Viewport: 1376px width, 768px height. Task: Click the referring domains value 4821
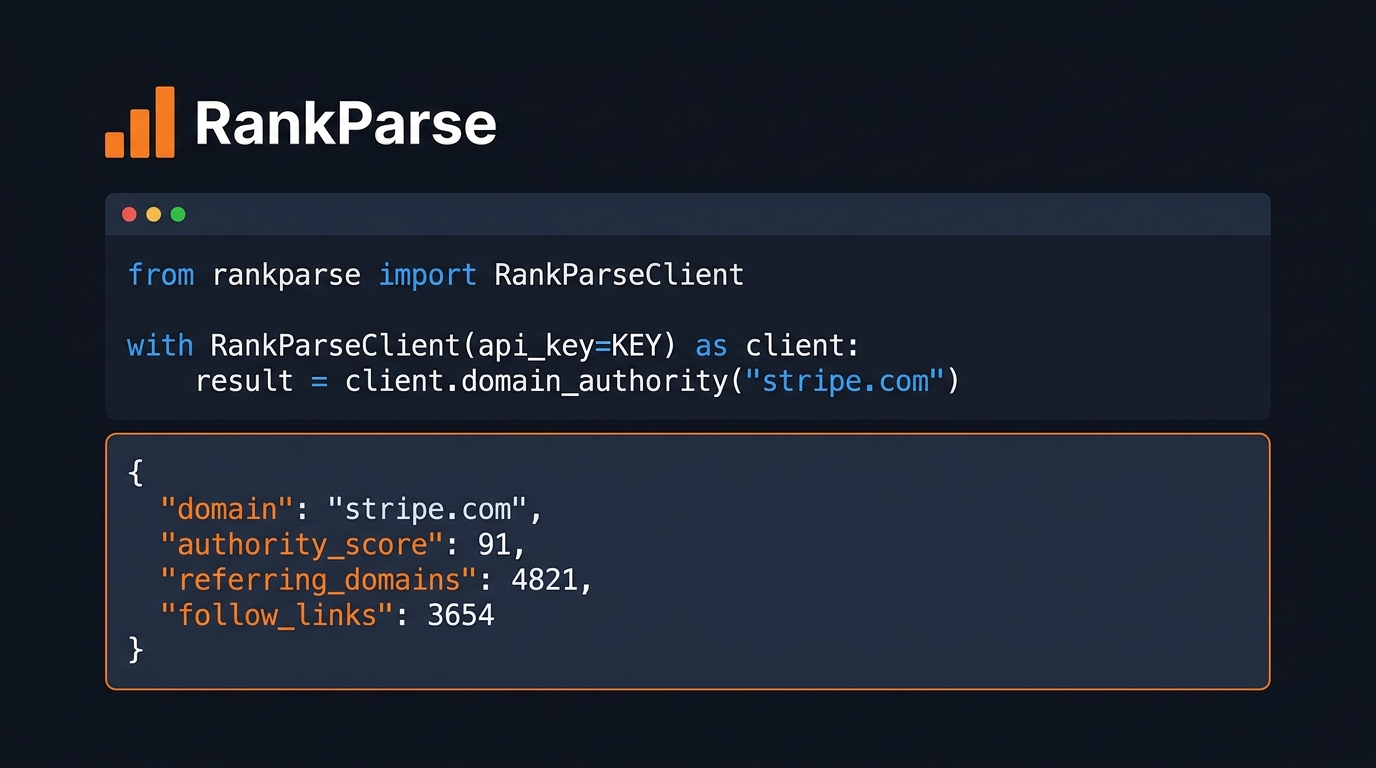pos(543,579)
